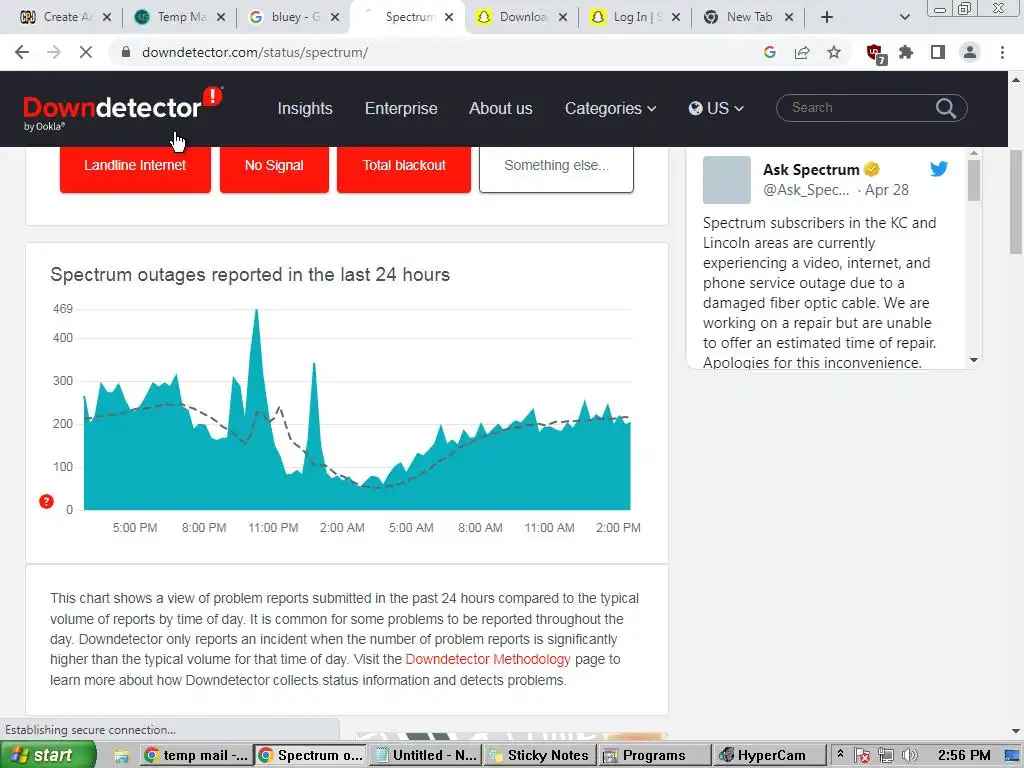This screenshot has width=1024, height=768.
Task: Open the Extensions puzzle icon
Action: click(906, 52)
